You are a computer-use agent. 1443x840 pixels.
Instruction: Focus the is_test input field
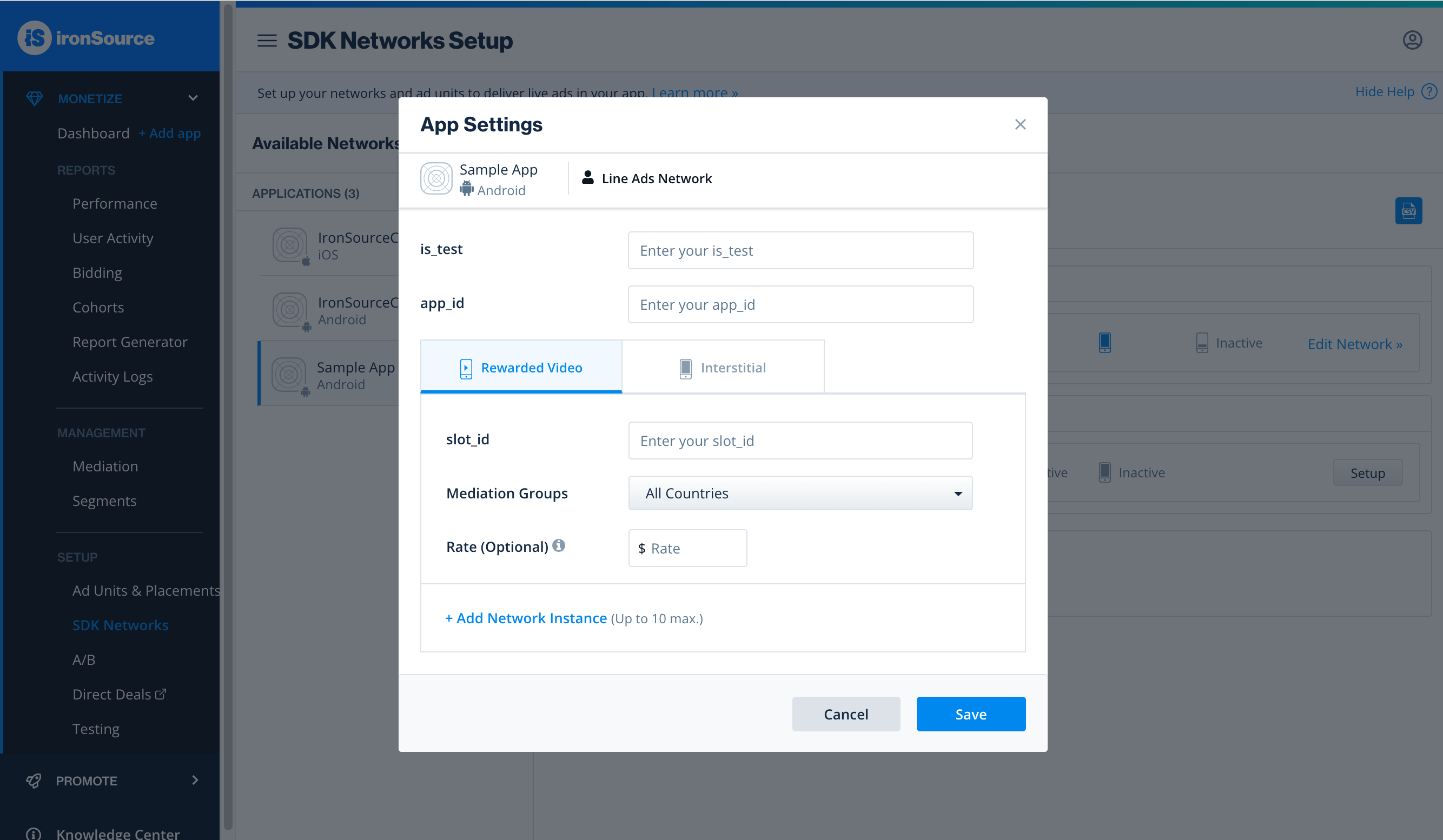(800, 250)
